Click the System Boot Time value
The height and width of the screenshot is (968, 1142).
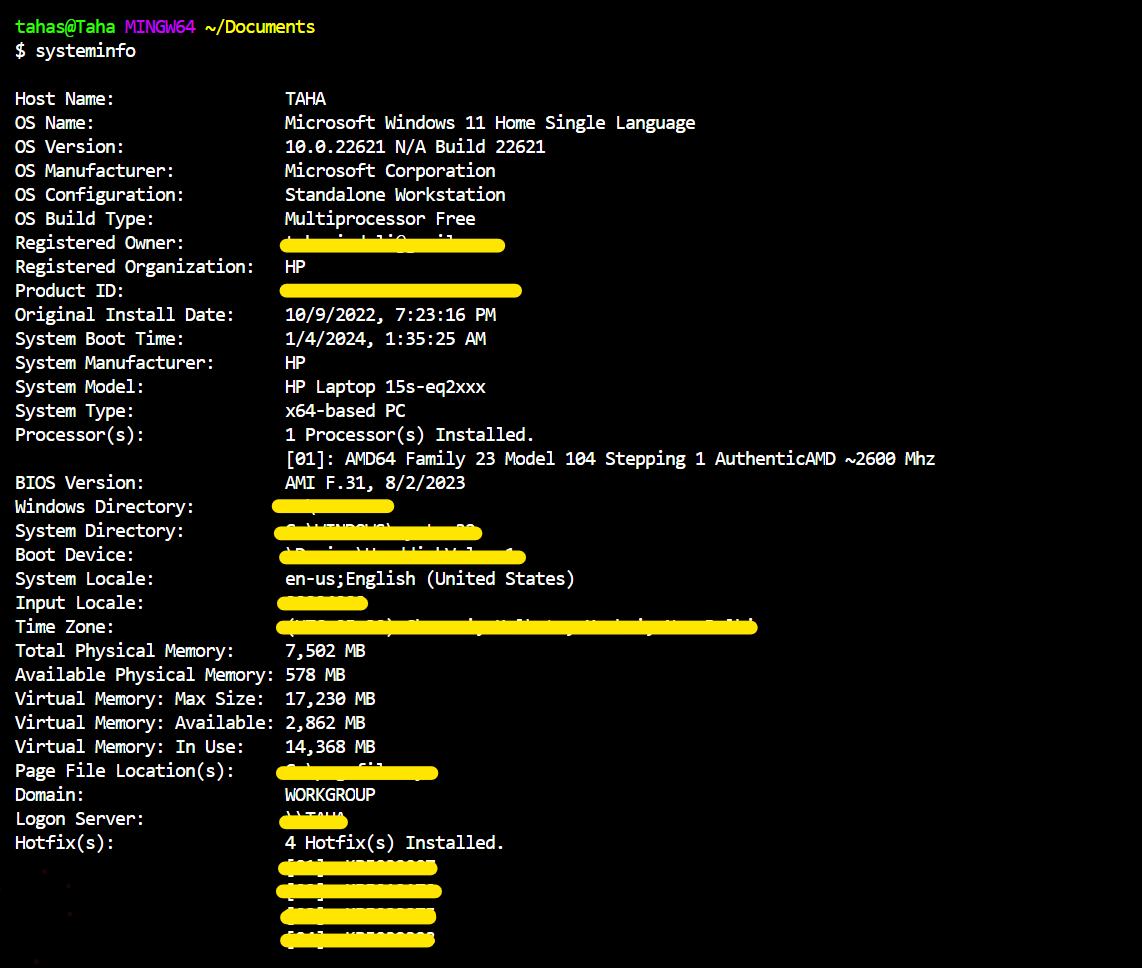click(385, 339)
